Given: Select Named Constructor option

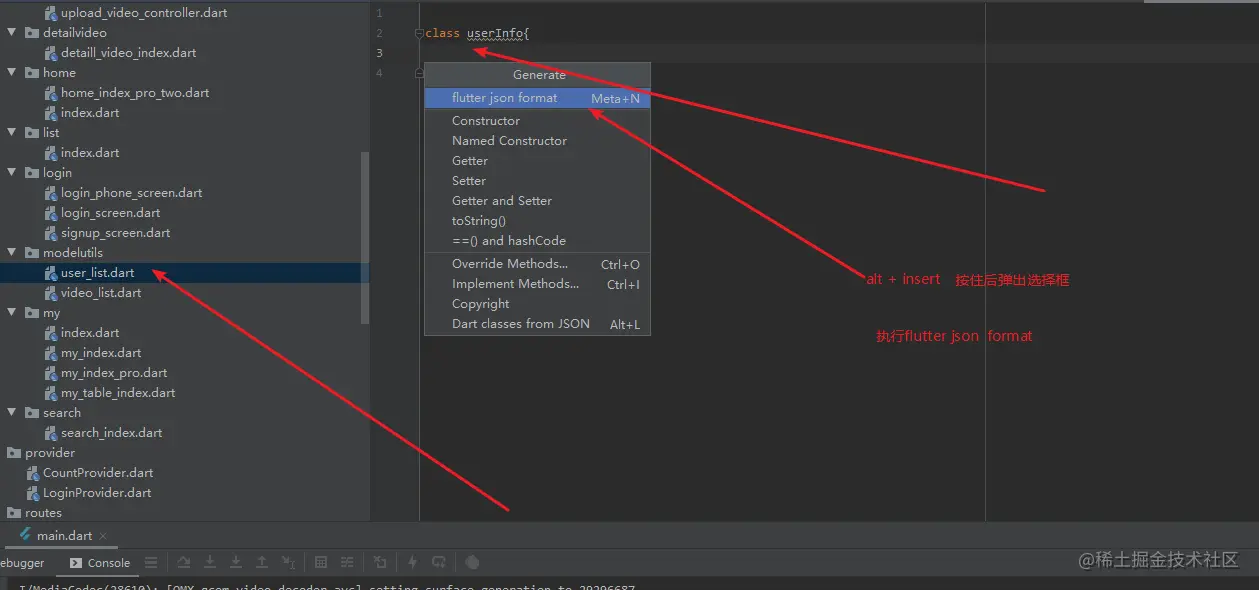Looking at the screenshot, I should click(x=537, y=141).
